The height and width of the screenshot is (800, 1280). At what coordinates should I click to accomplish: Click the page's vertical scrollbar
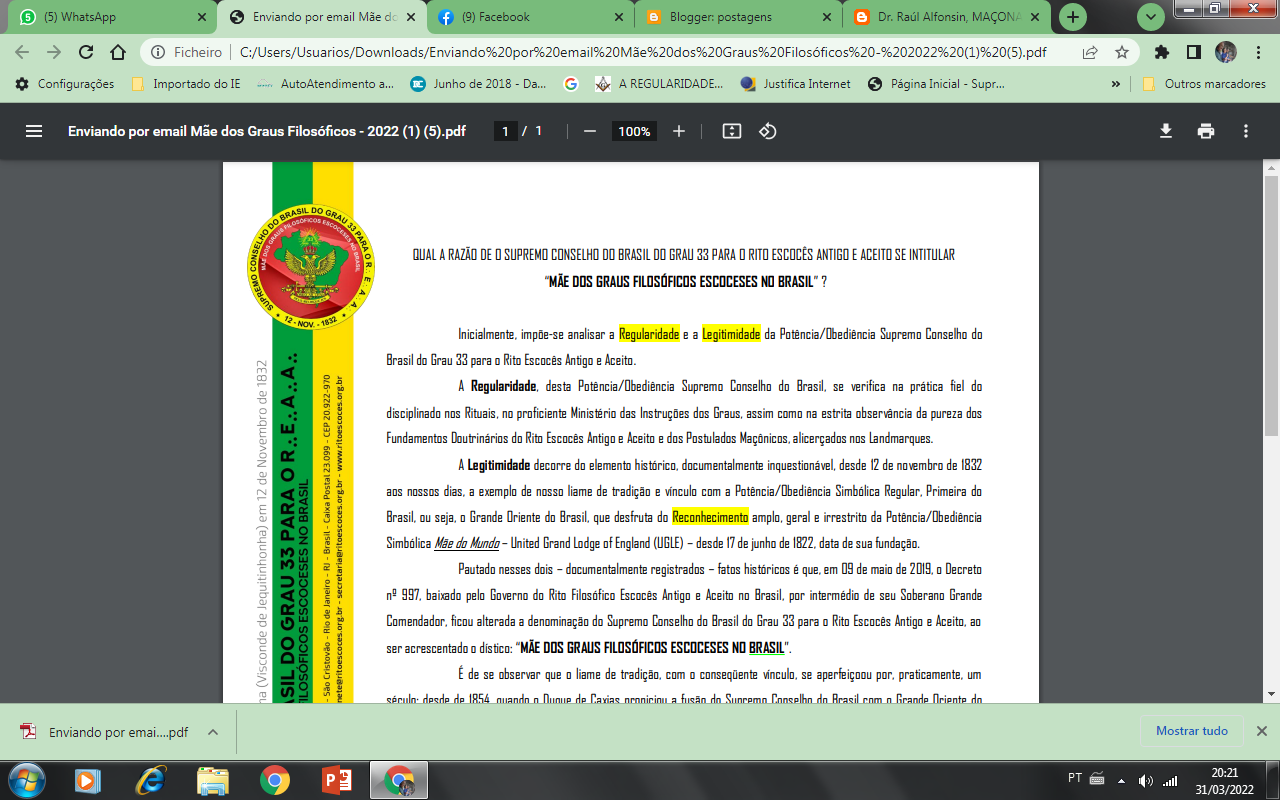tap(1271, 305)
